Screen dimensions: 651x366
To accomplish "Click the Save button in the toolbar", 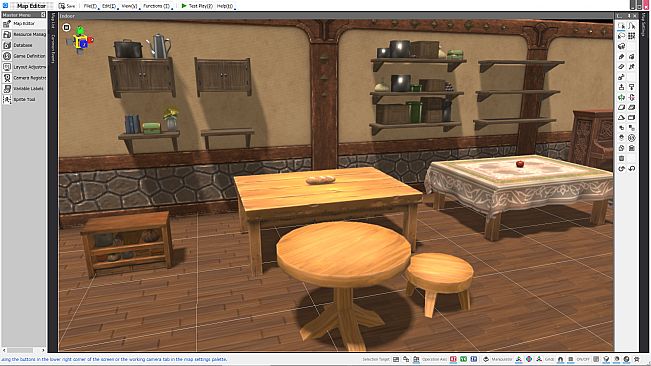I will tap(67, 6).
